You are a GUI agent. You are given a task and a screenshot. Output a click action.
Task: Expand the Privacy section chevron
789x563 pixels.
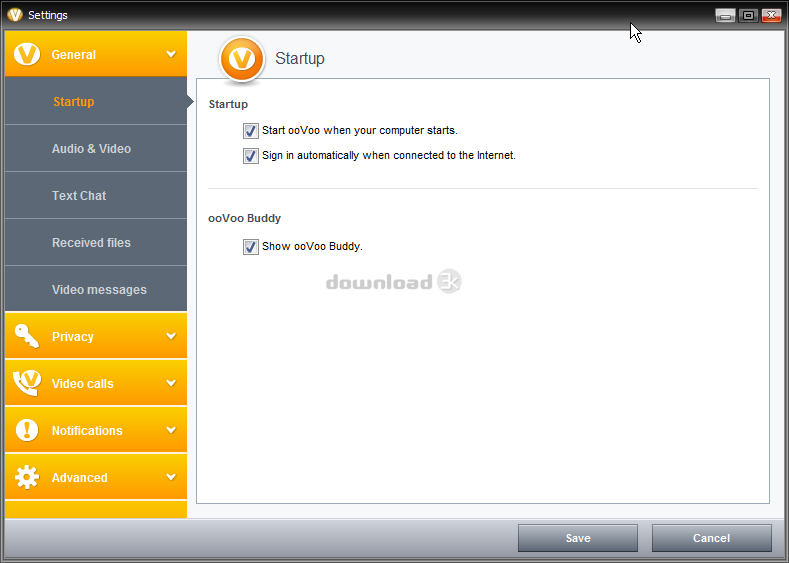pos(171,336)
